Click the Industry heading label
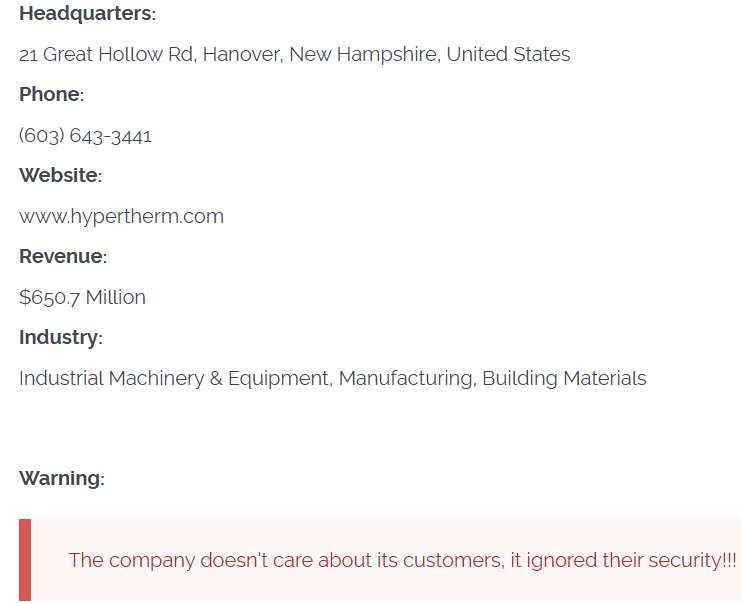 pyautogui.click(x=60, y=337)
